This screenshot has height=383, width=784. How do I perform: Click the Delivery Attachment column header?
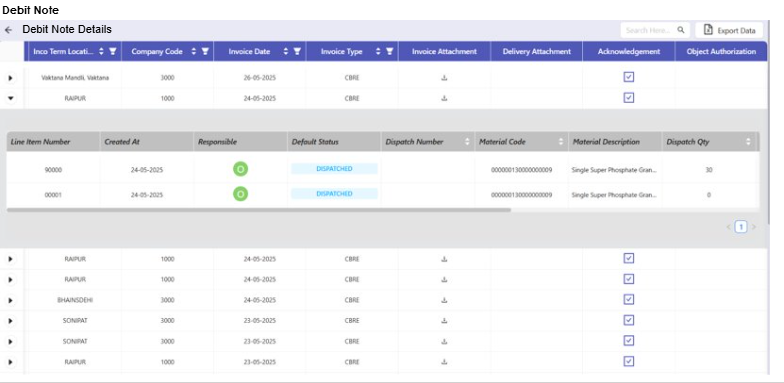536,52
